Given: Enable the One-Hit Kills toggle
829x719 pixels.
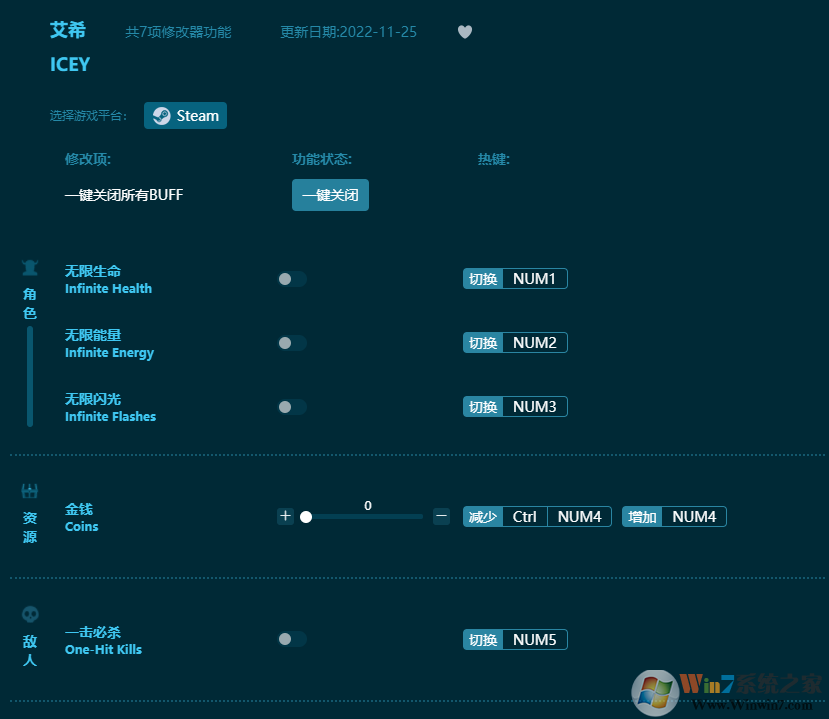Looking at the screenshot, I should click(x=292, y=639).
